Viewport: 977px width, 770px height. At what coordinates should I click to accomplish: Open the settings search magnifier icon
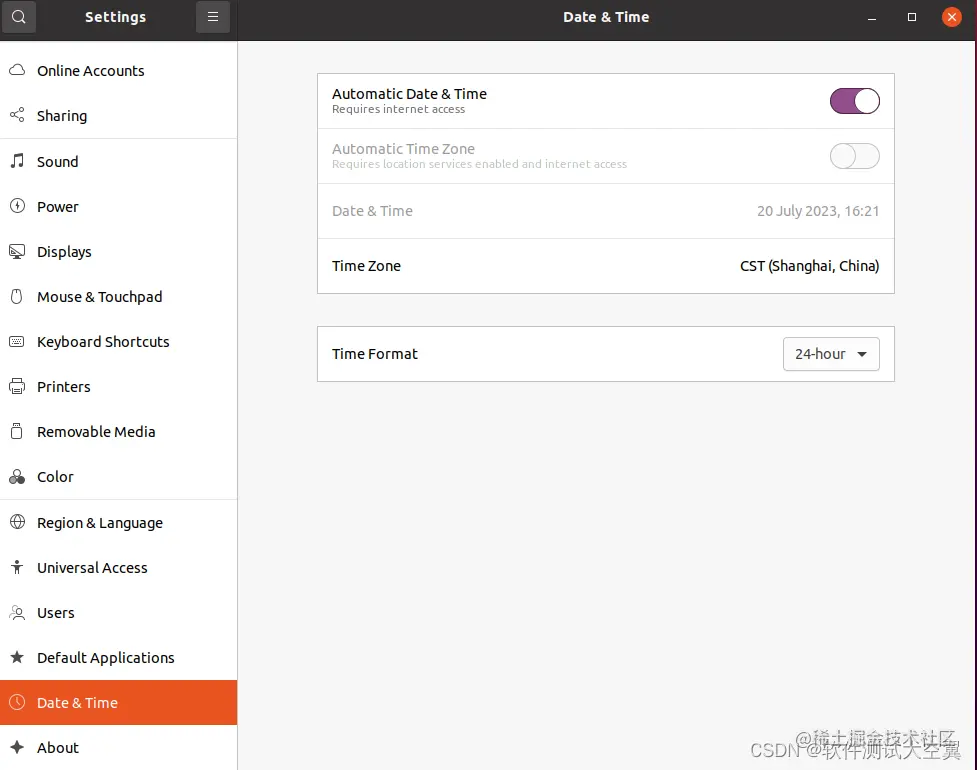click(x=19, y=17)
